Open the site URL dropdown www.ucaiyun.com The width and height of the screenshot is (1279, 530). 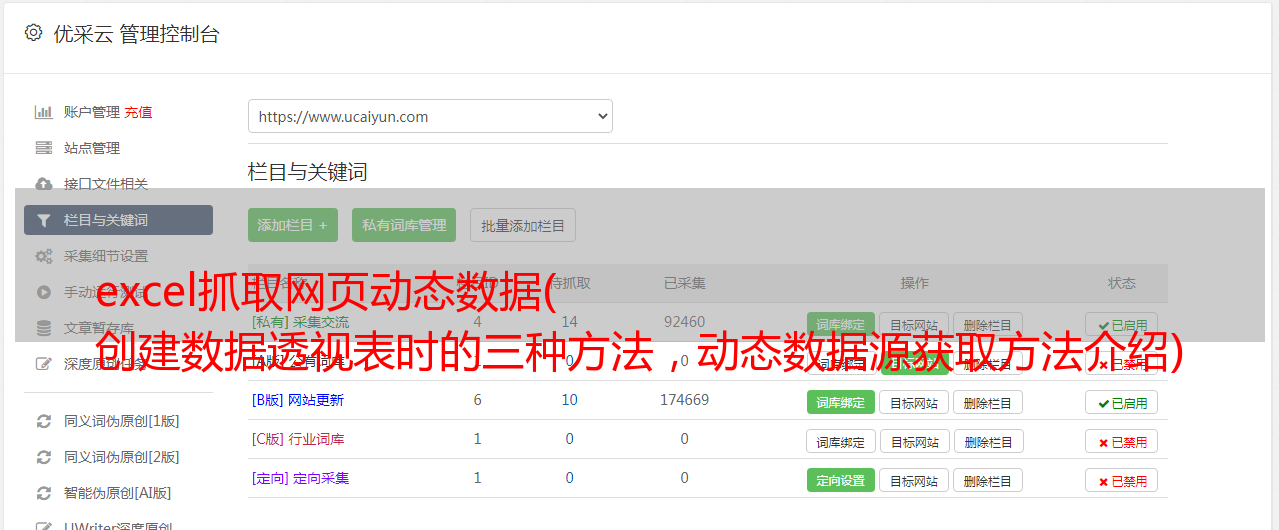click(x=430, y=116)
